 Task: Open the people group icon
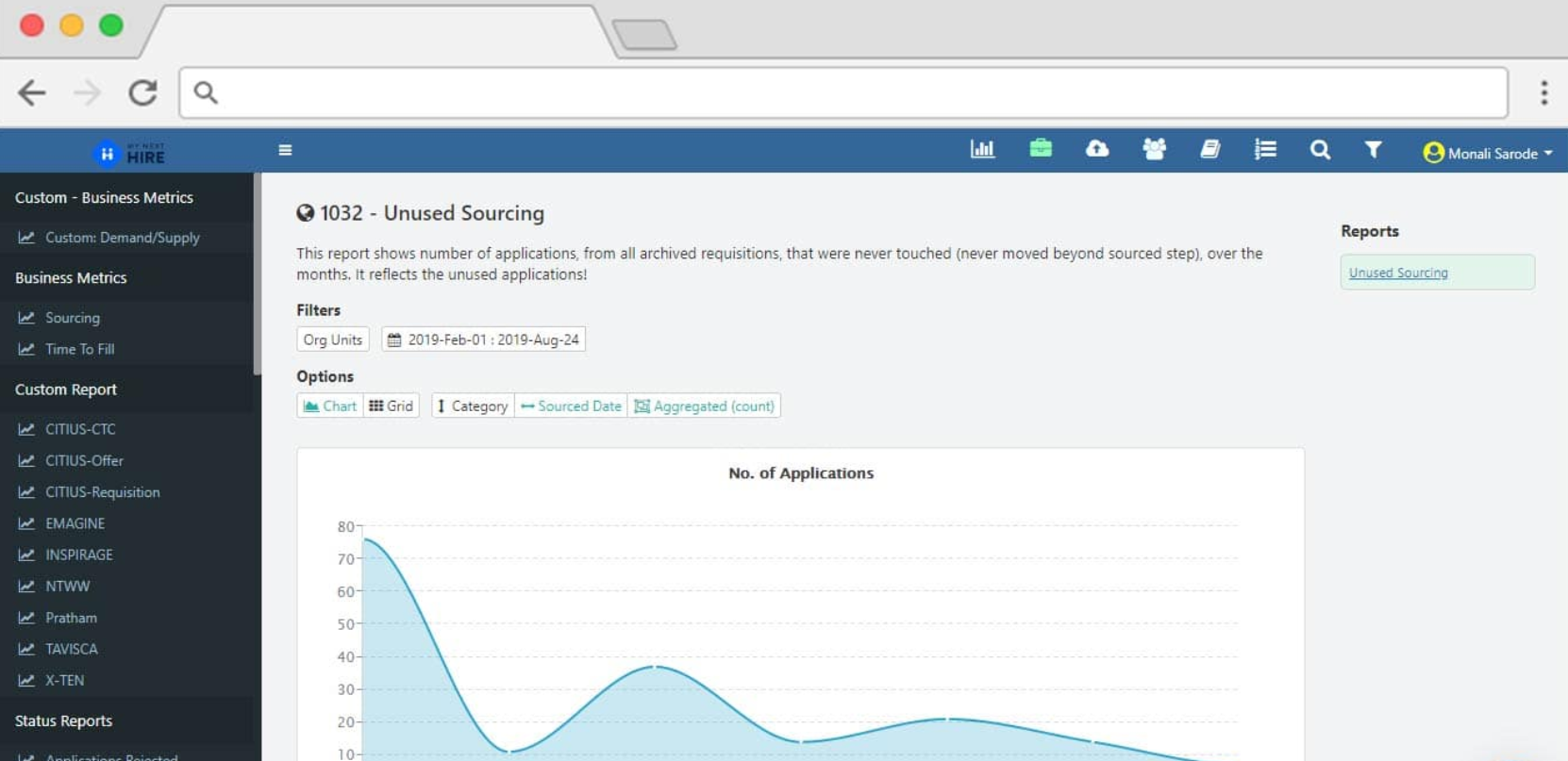(1154, 148)
